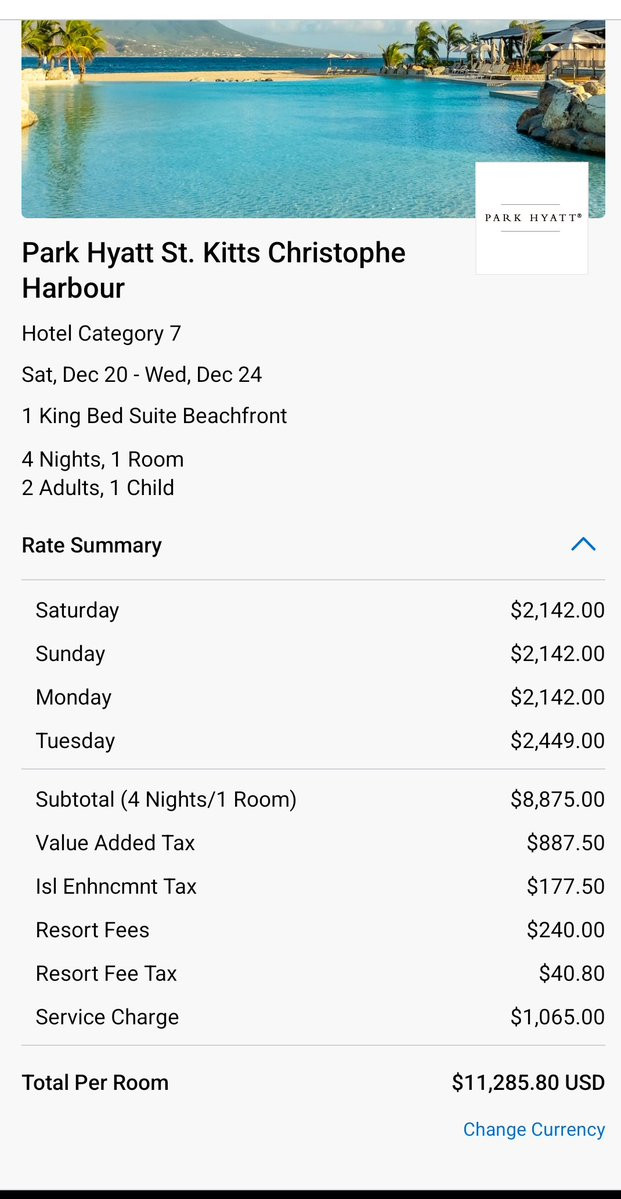
Task: Click the Rate Summary heading
Action: [92, 545]
